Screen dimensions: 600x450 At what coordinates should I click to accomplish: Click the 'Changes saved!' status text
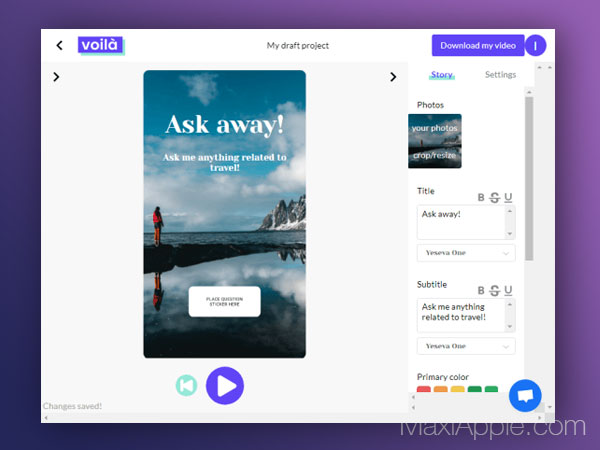coord(72,406)
